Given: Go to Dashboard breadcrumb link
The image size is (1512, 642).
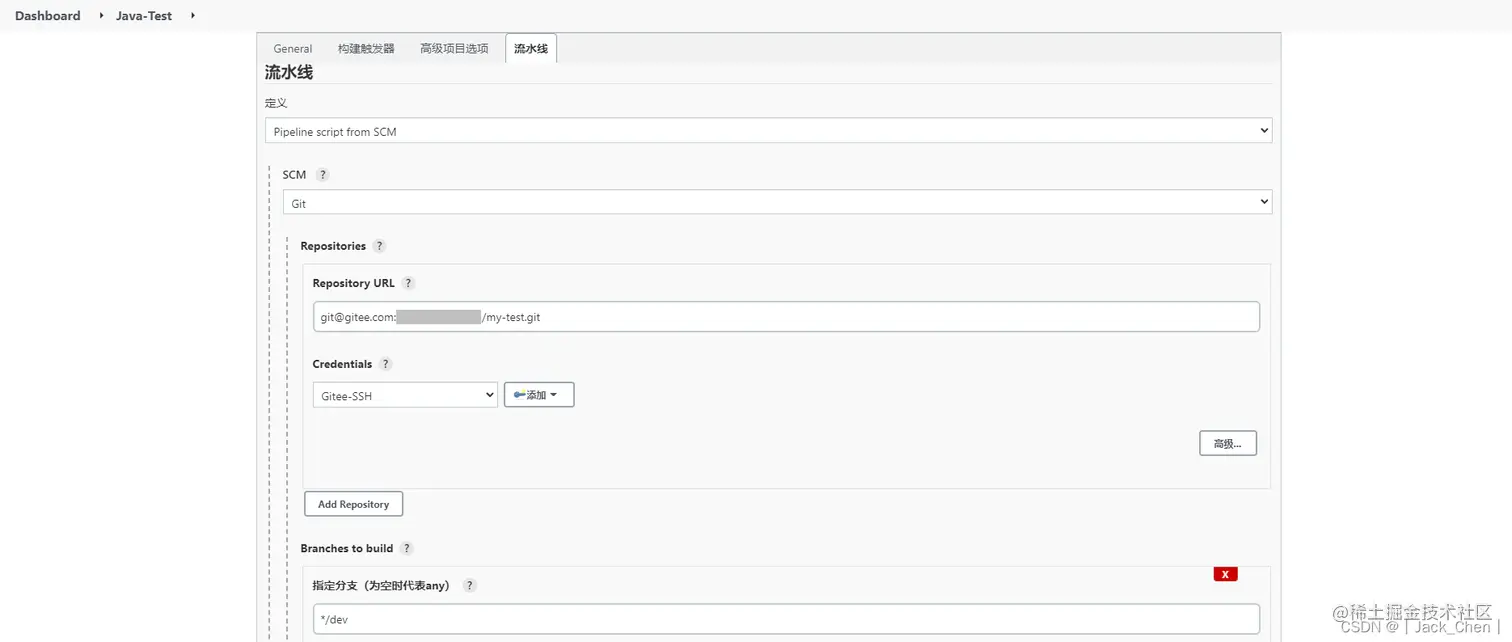Looking at the screenshot, I should point(48,16).
